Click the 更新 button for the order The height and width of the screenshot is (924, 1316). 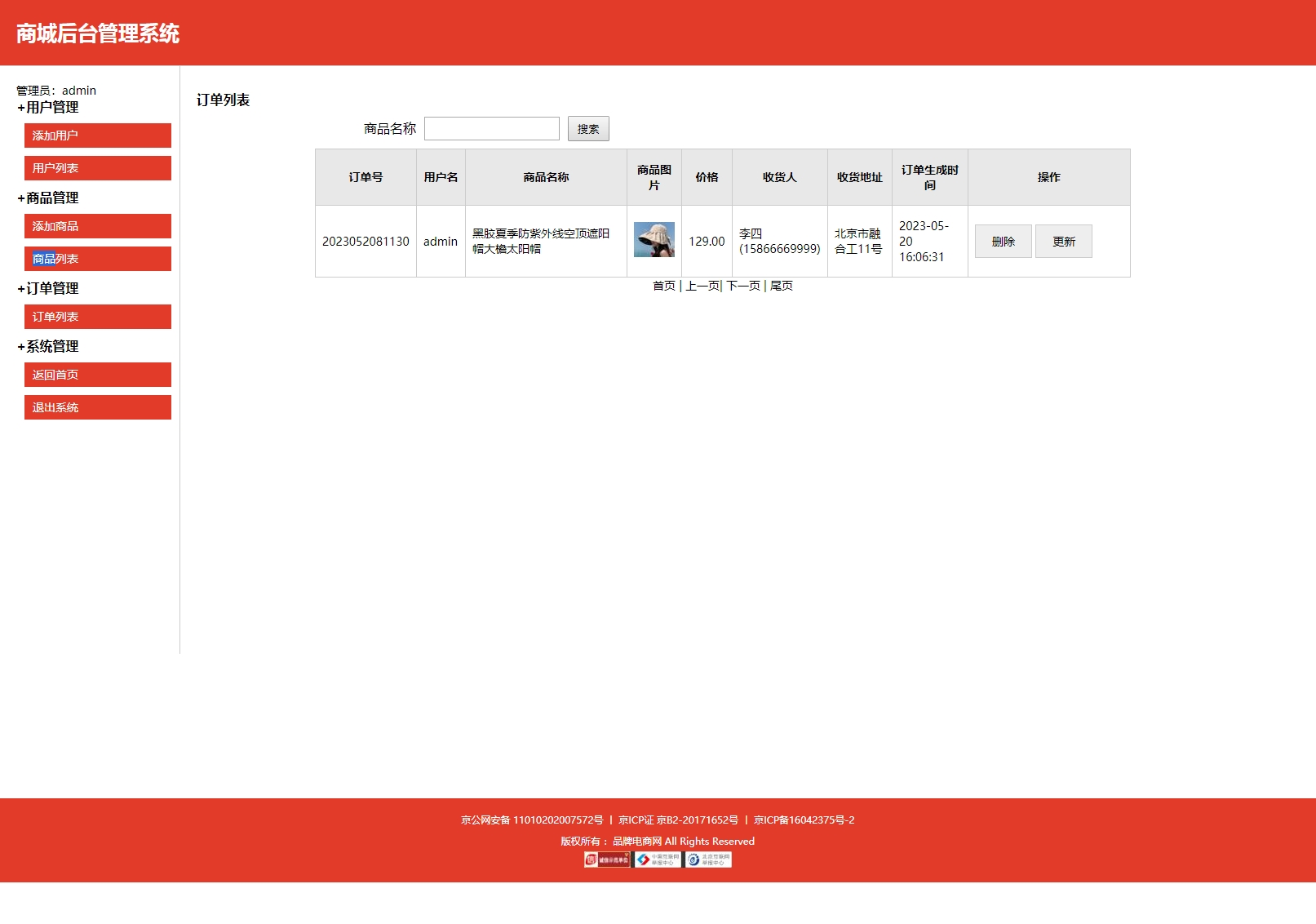[1063, 242]
